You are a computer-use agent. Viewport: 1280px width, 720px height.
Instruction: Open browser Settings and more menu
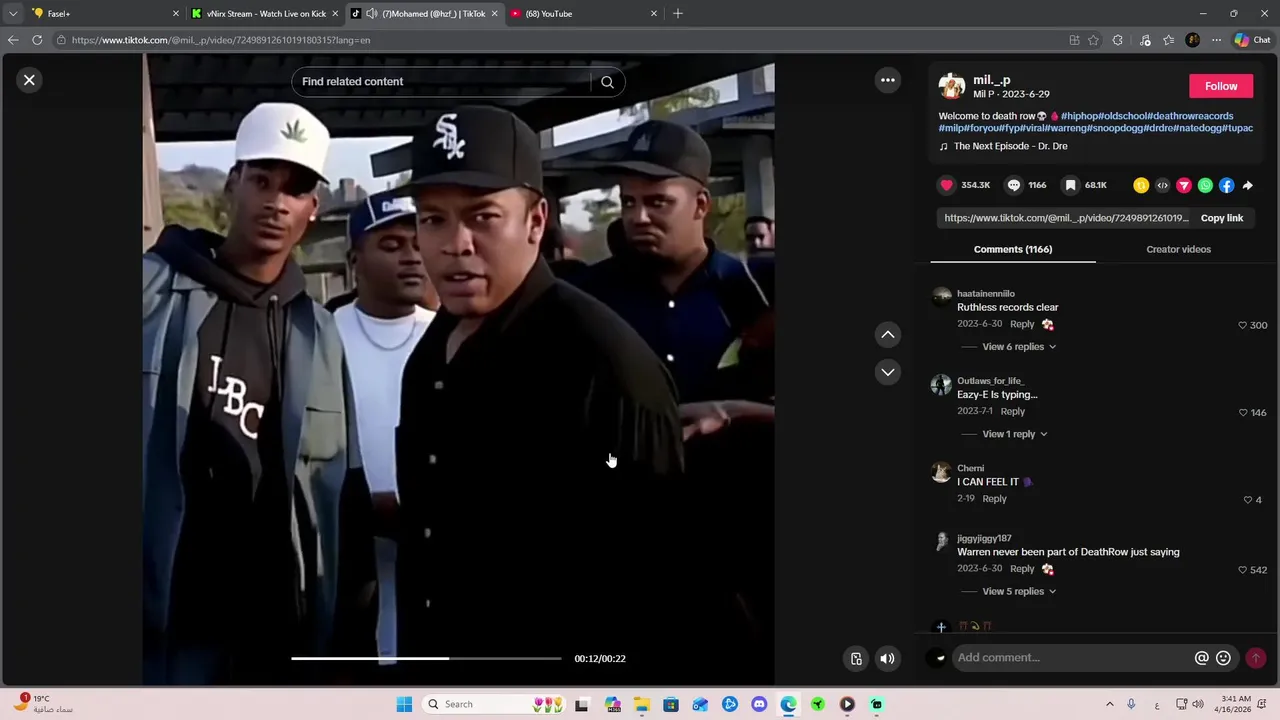1216,40
